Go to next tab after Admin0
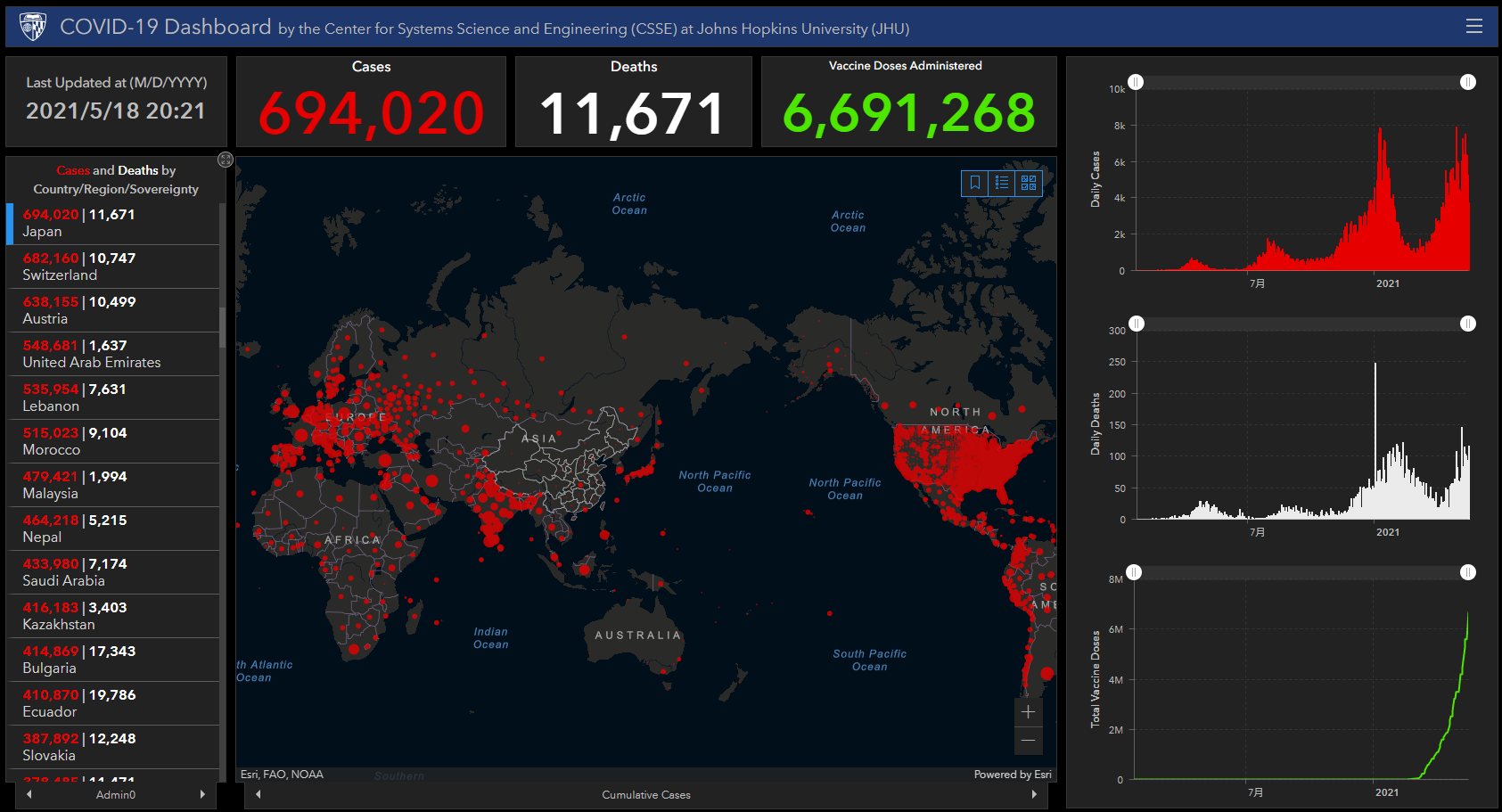Viewport: 1502px width, 812px height. click(202, 794)
